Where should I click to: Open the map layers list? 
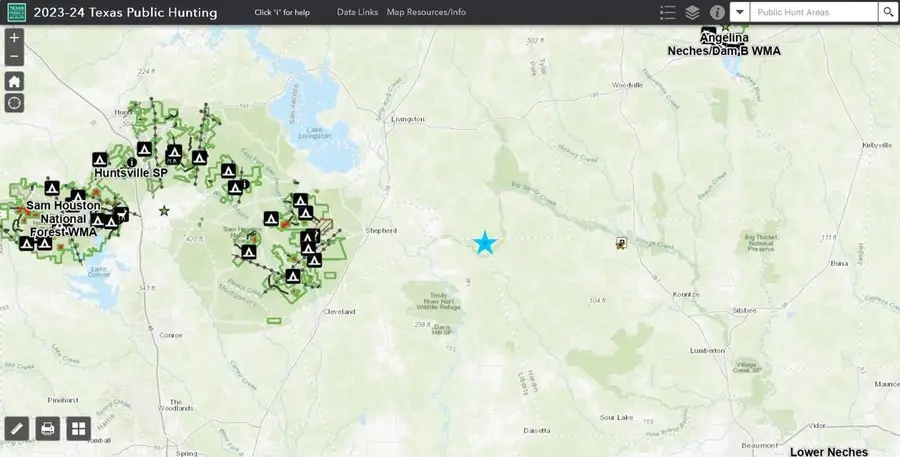click(693, 12)
